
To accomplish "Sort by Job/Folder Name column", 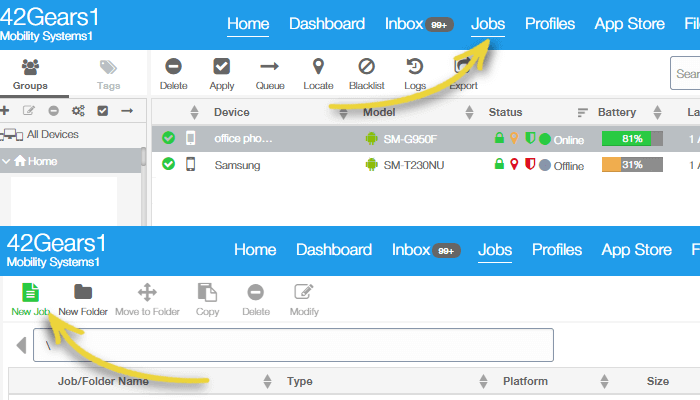I will pyautogui.click(x=267, y=381).
